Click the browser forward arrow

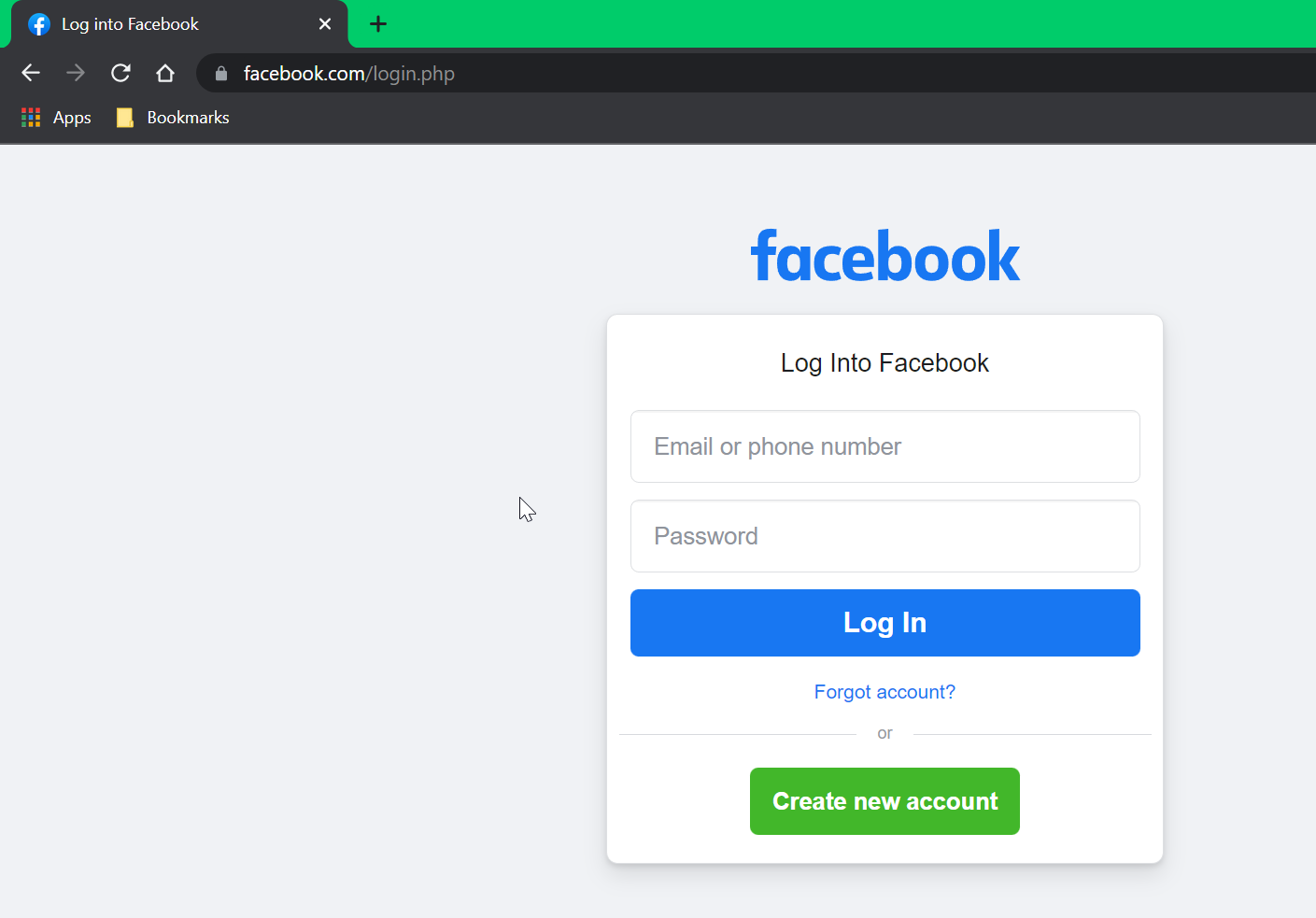coord(76,73)
